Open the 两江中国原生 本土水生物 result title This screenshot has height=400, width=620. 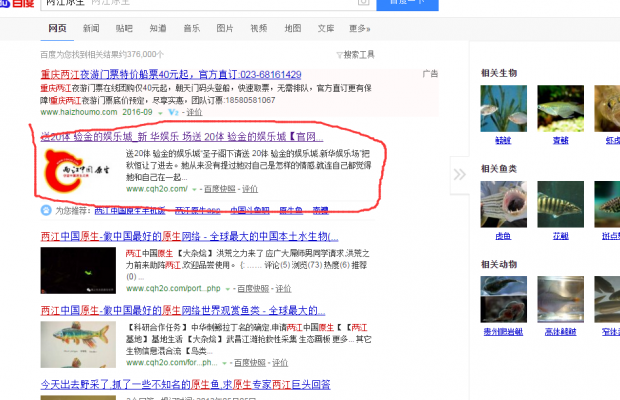click(x=189, y=236)
